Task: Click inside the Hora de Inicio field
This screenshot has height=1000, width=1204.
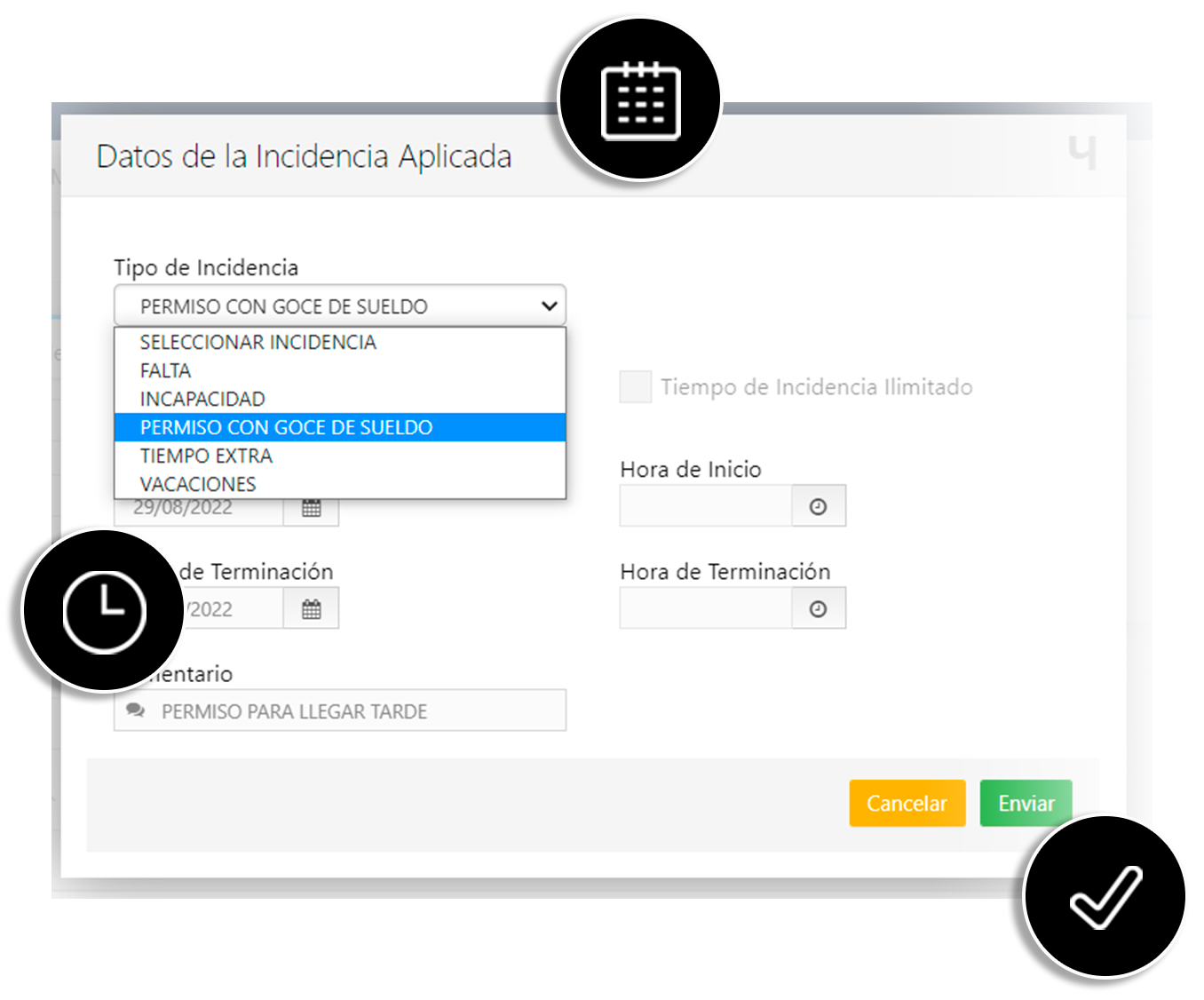Action: (x=706, y=505)
